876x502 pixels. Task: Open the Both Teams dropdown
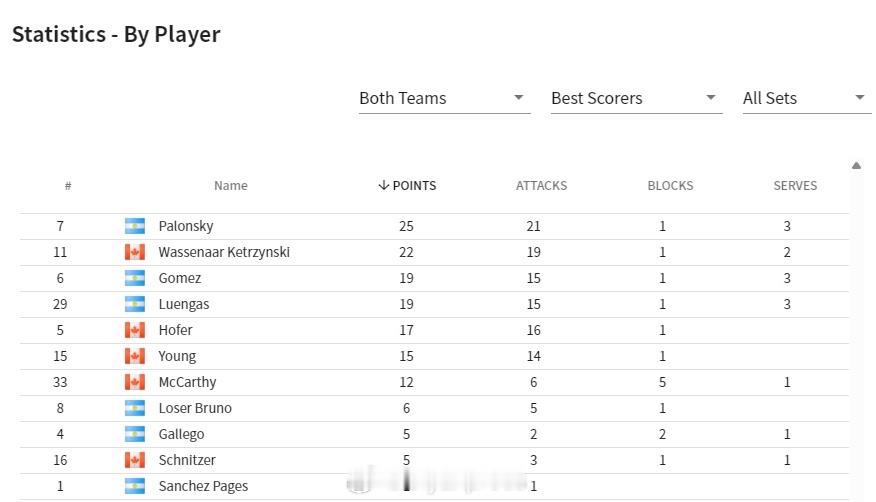[x=444, y=98]
